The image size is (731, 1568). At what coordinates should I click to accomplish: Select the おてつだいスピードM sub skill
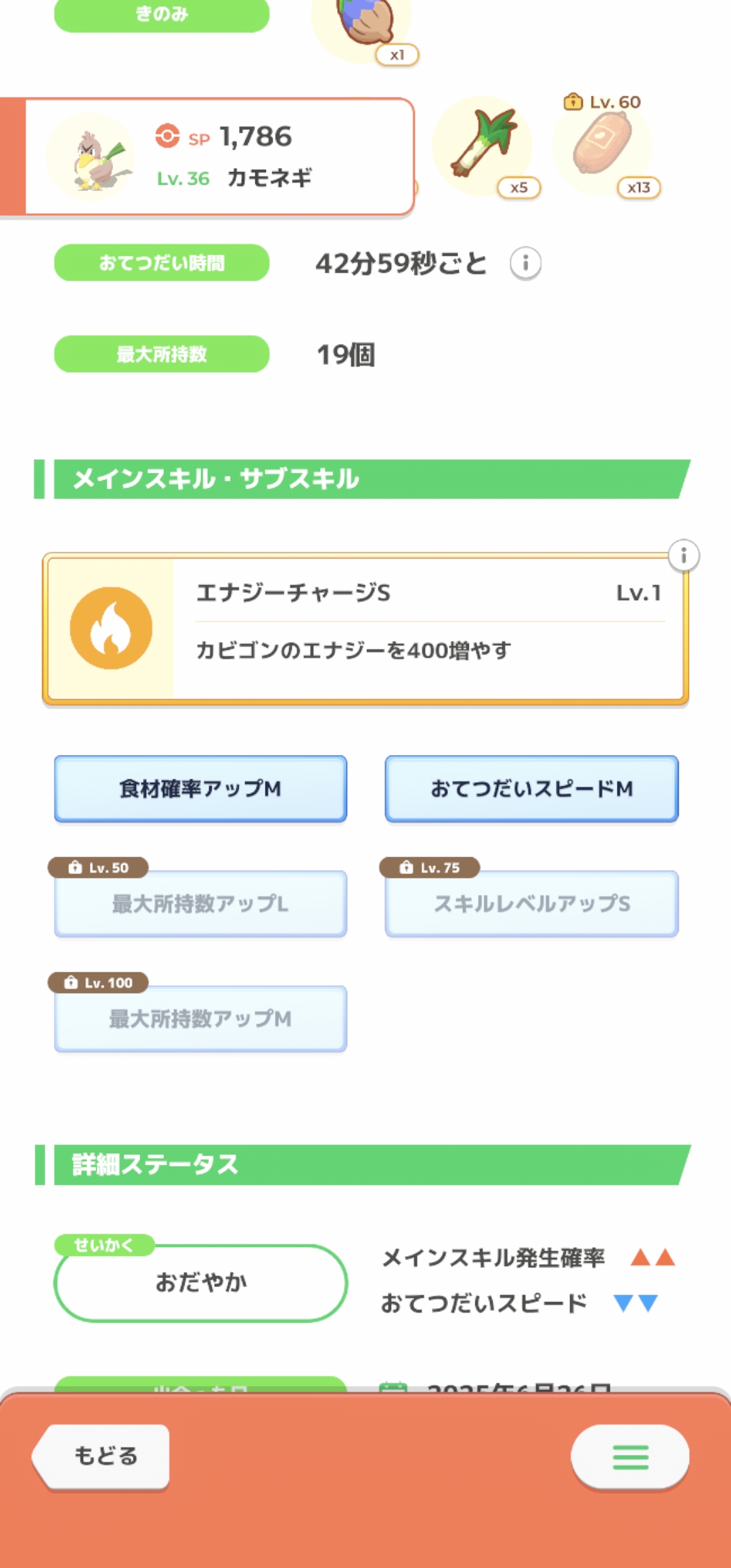click(531, 789)
